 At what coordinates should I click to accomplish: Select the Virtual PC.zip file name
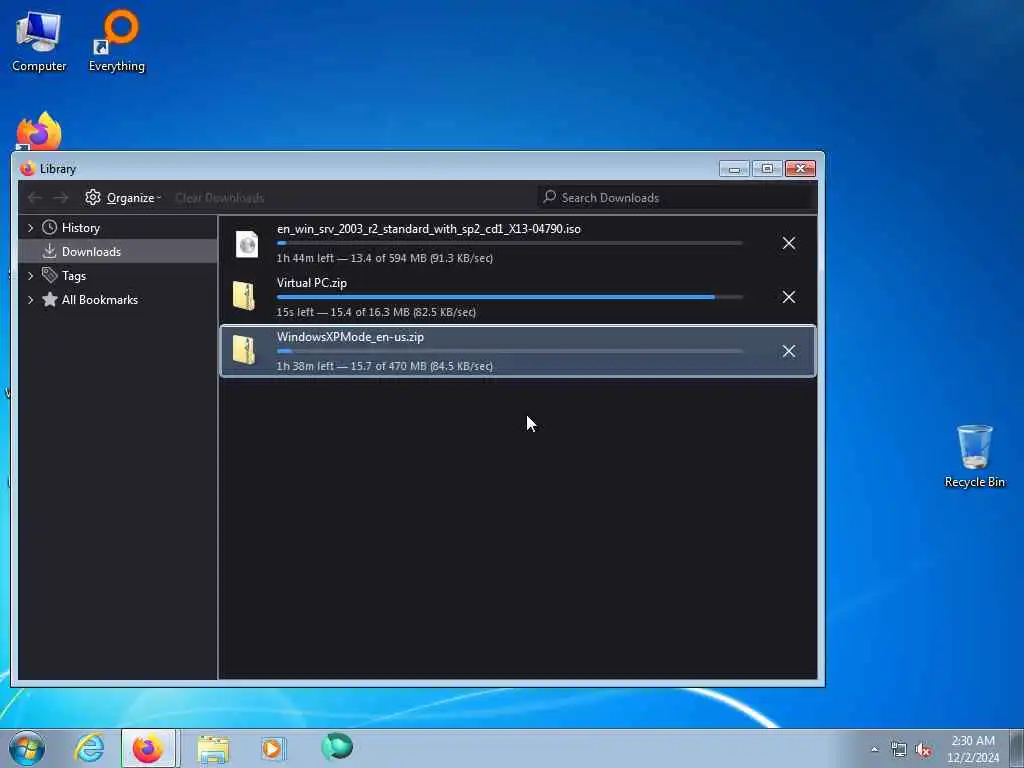pos(312,283)
